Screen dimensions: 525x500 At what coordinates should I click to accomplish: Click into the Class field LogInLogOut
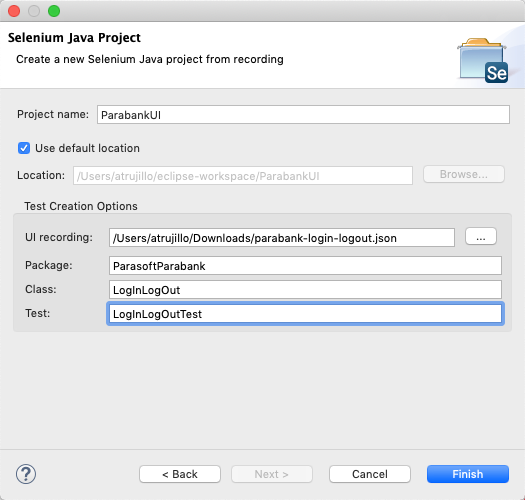point(305,290)
